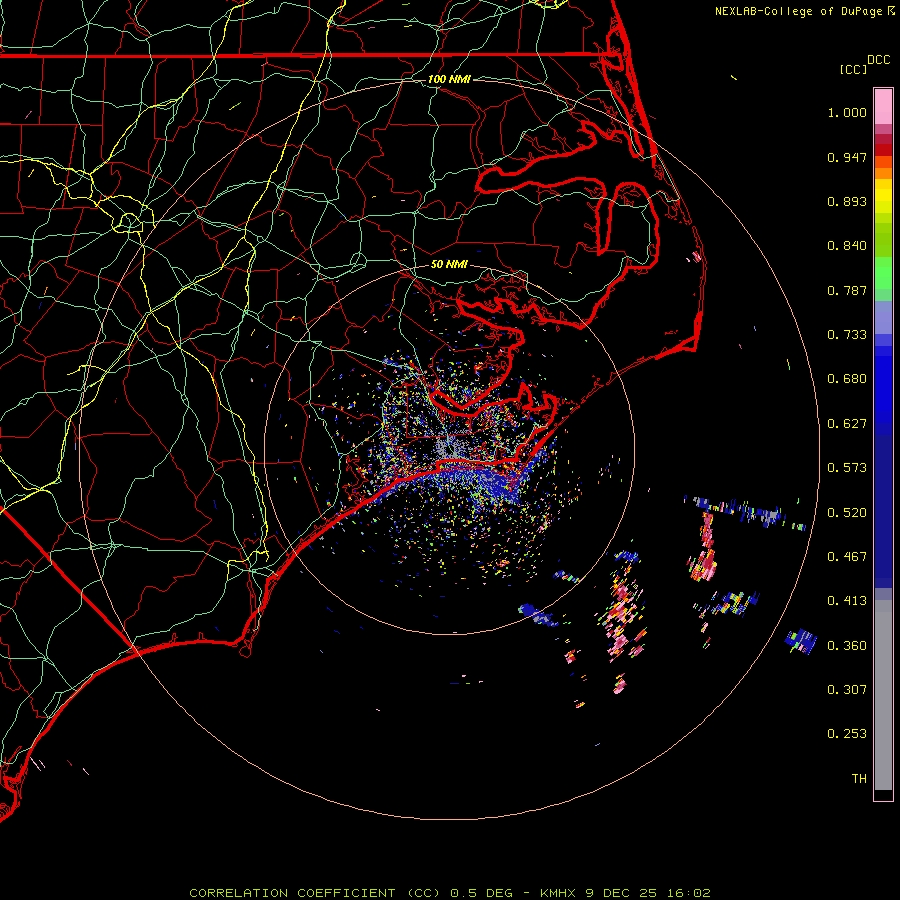Click the [CC] unit label
This screenshot has width=900, height=900.
[x=852, y=69]
